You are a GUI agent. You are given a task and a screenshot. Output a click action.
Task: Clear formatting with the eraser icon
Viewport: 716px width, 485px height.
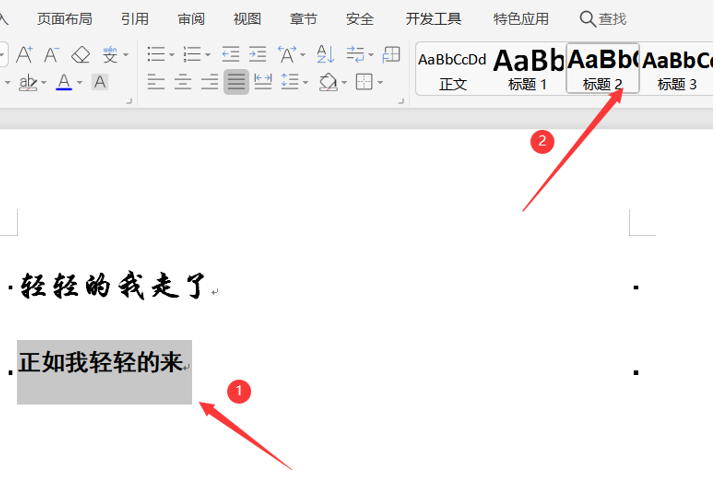[x=81, y=55]
